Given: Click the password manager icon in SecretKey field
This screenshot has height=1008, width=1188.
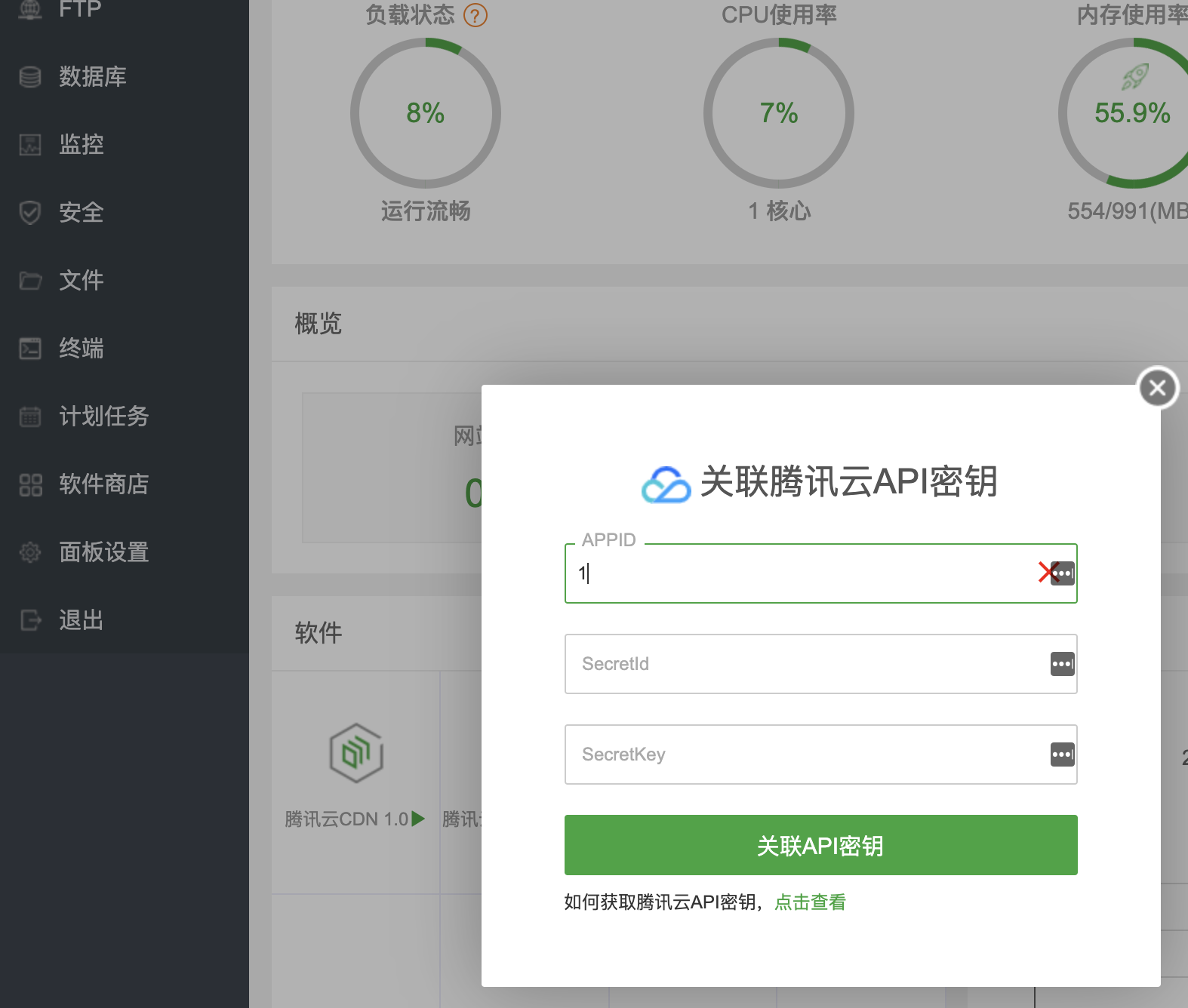Looking at the screenshot, I should pyautogui.click(x=1062, y=754).
